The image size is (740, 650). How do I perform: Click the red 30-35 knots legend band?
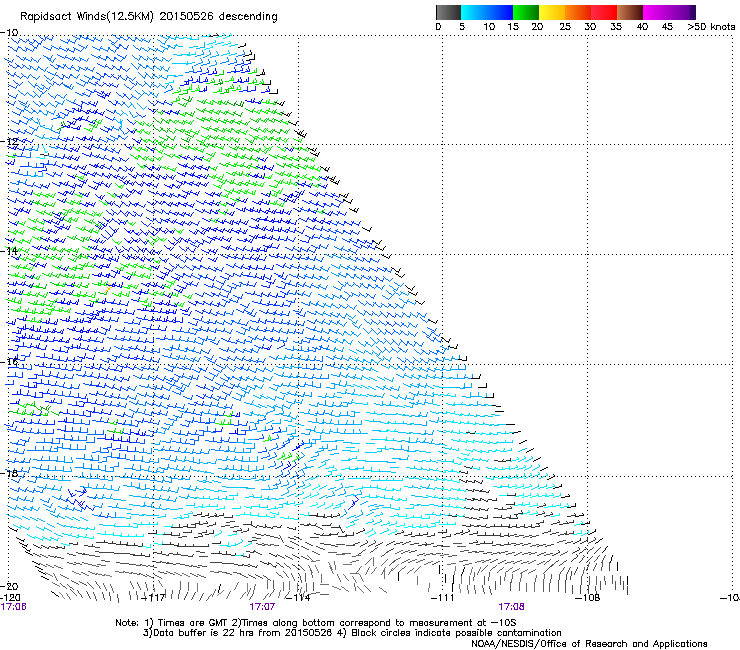[x=604, y=12]
